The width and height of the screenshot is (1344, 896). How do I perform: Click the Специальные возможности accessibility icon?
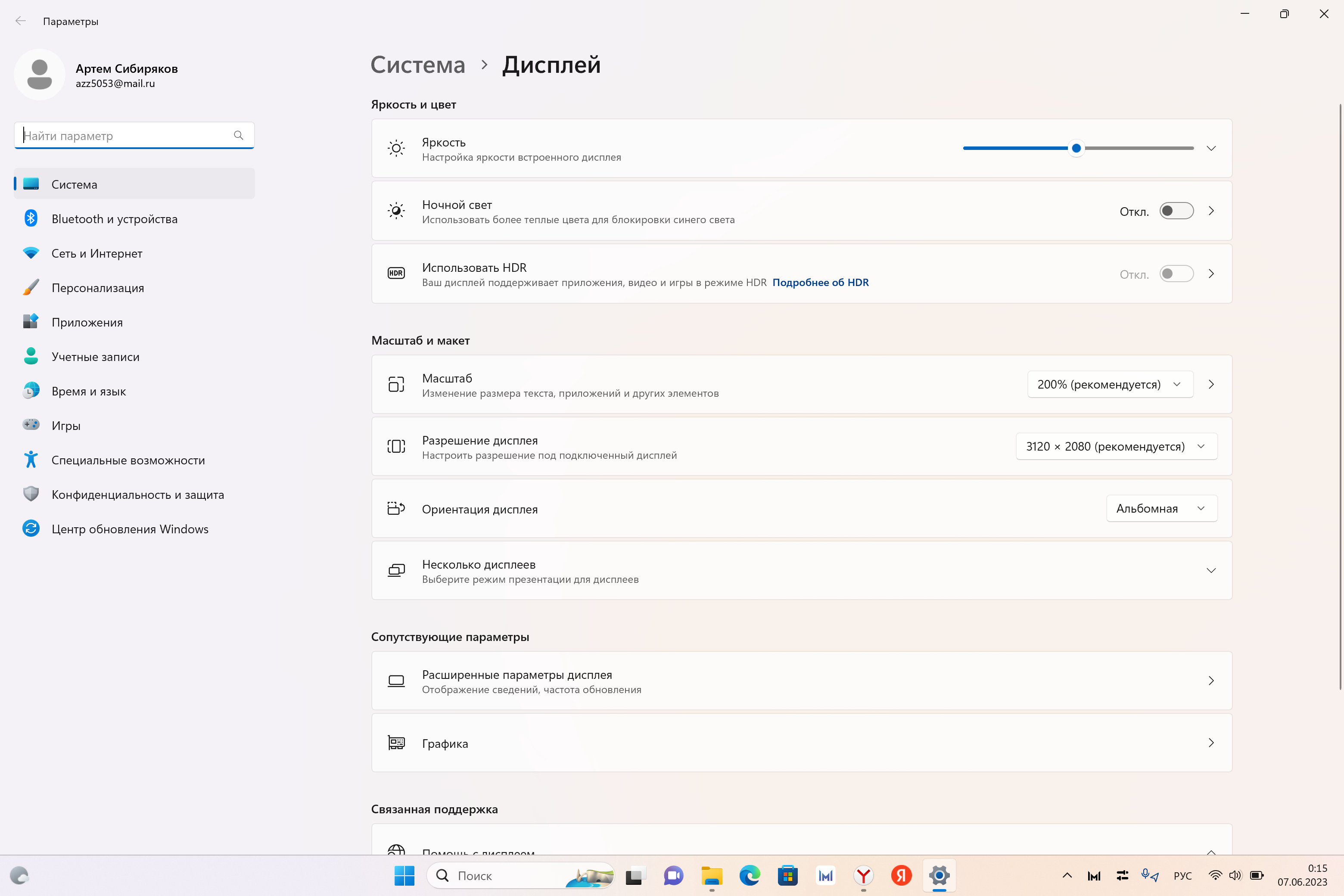pos(31,460)
